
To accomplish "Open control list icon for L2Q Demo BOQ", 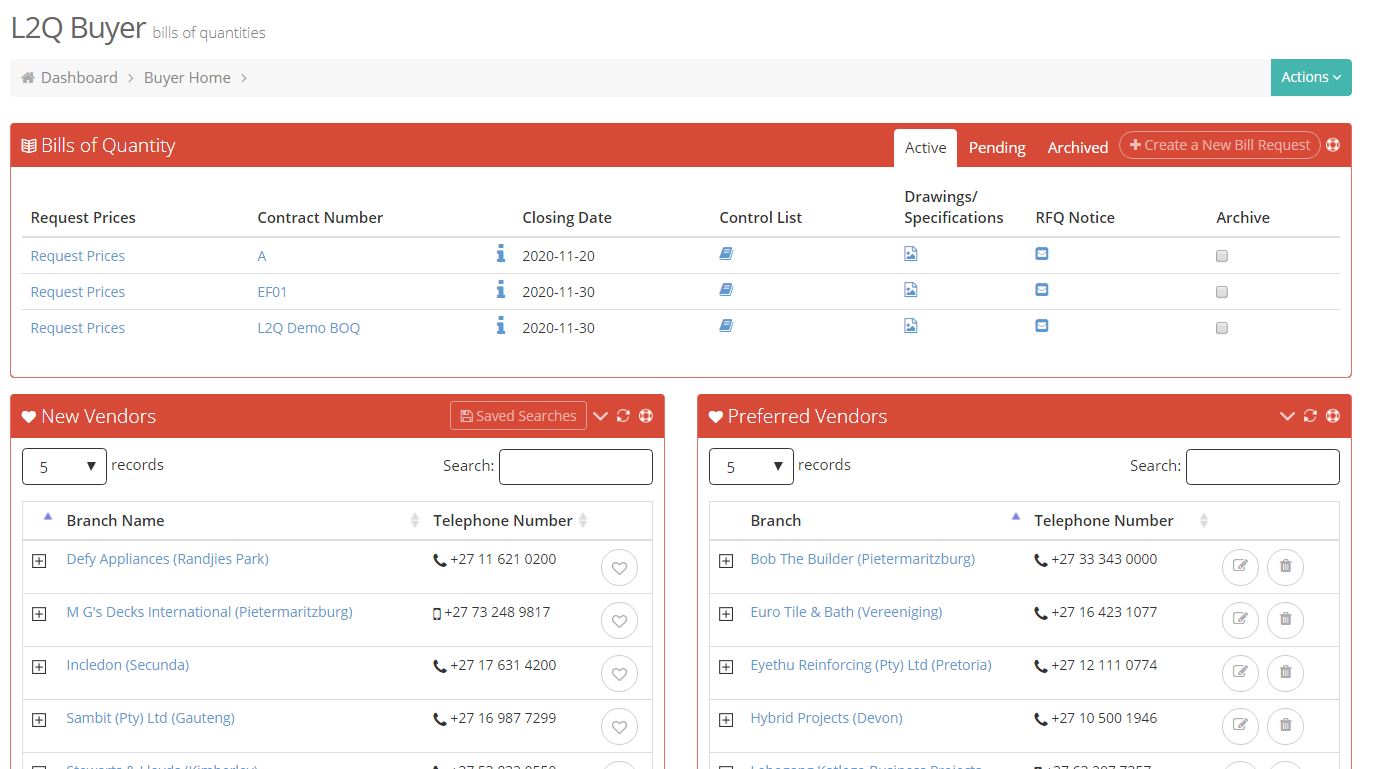I will [726, 326].
